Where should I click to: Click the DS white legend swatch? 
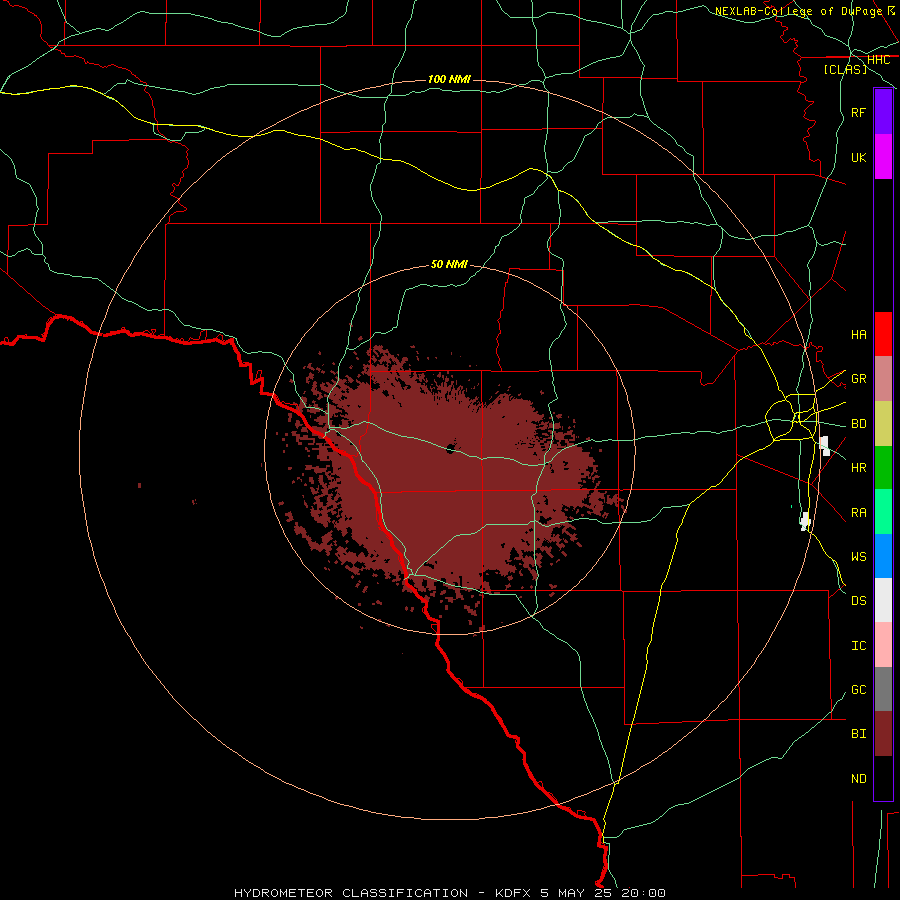pos(883,600)
